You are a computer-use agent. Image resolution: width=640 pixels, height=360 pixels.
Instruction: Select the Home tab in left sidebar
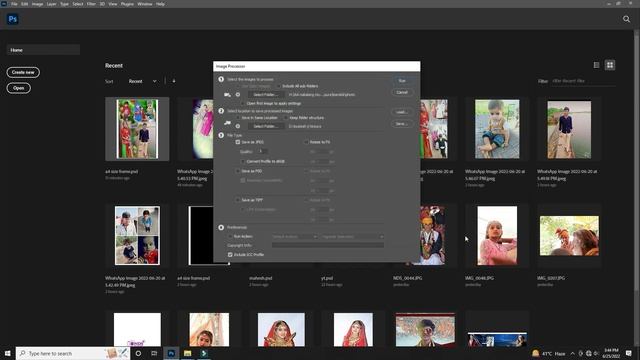pyautogui.click(x=43, y=50)
